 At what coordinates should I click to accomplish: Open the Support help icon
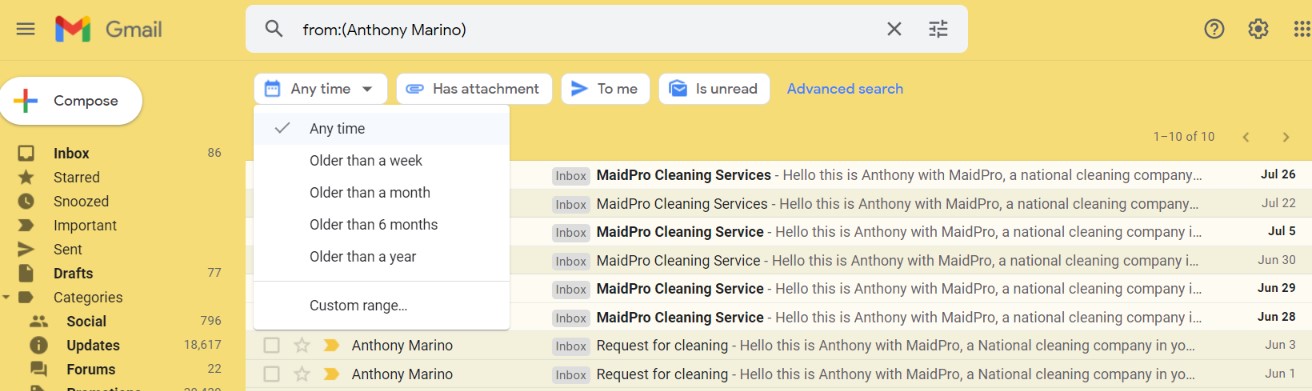(1214, 29)
